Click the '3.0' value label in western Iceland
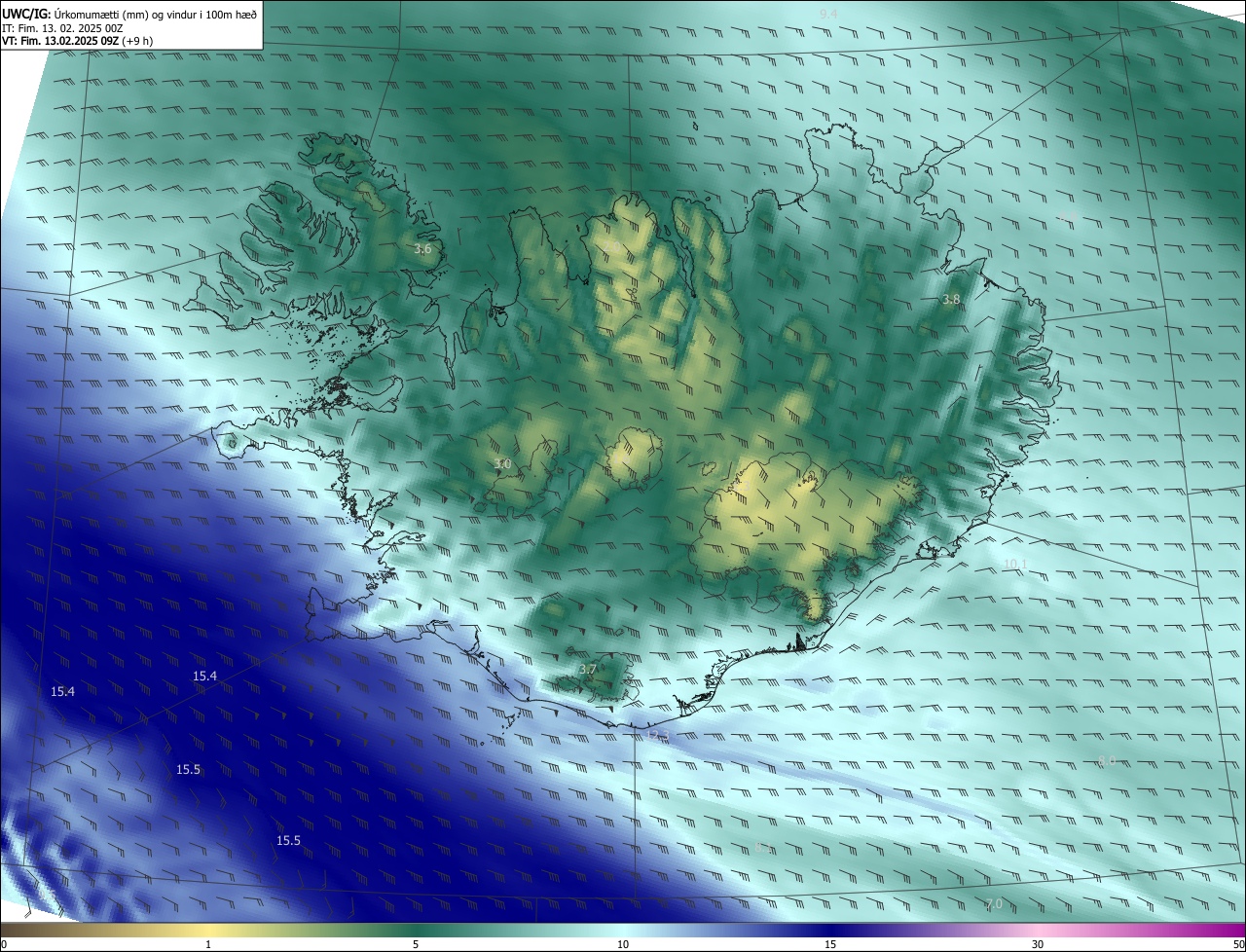Viewport: 1246px width, 952px height. [x=502, y=464]
